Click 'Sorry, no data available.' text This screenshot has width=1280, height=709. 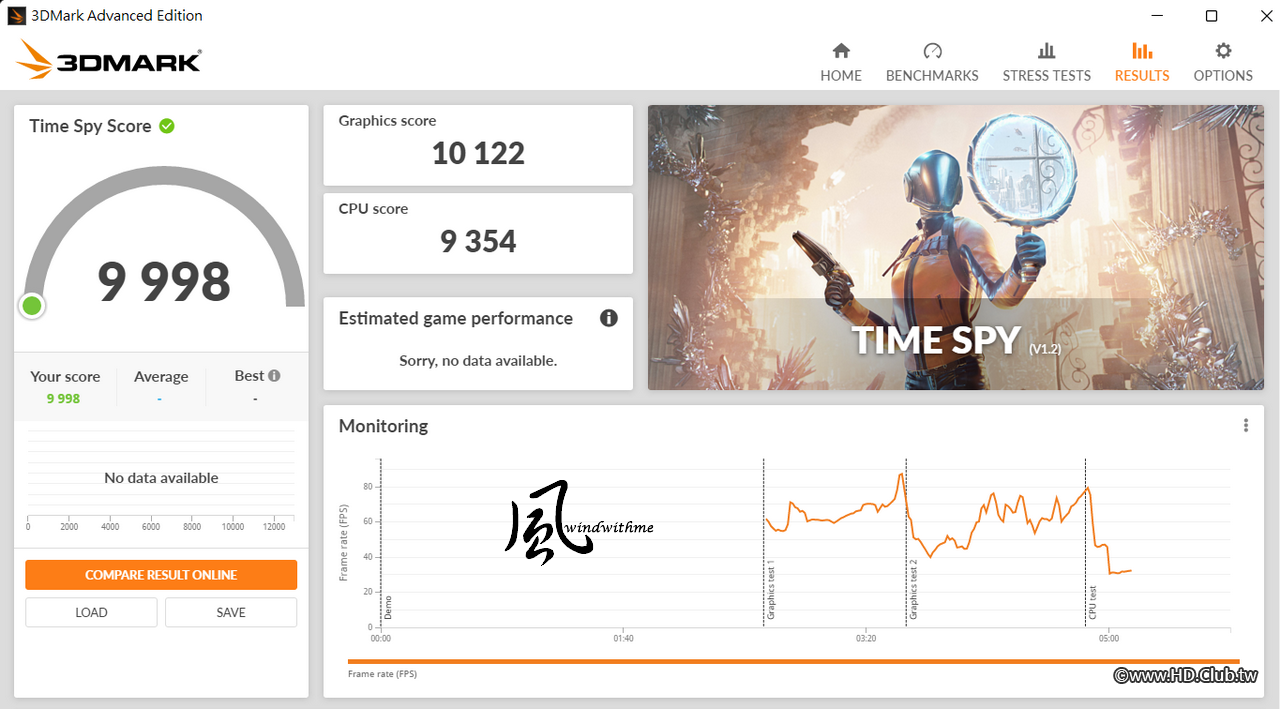tap(478, 360)
